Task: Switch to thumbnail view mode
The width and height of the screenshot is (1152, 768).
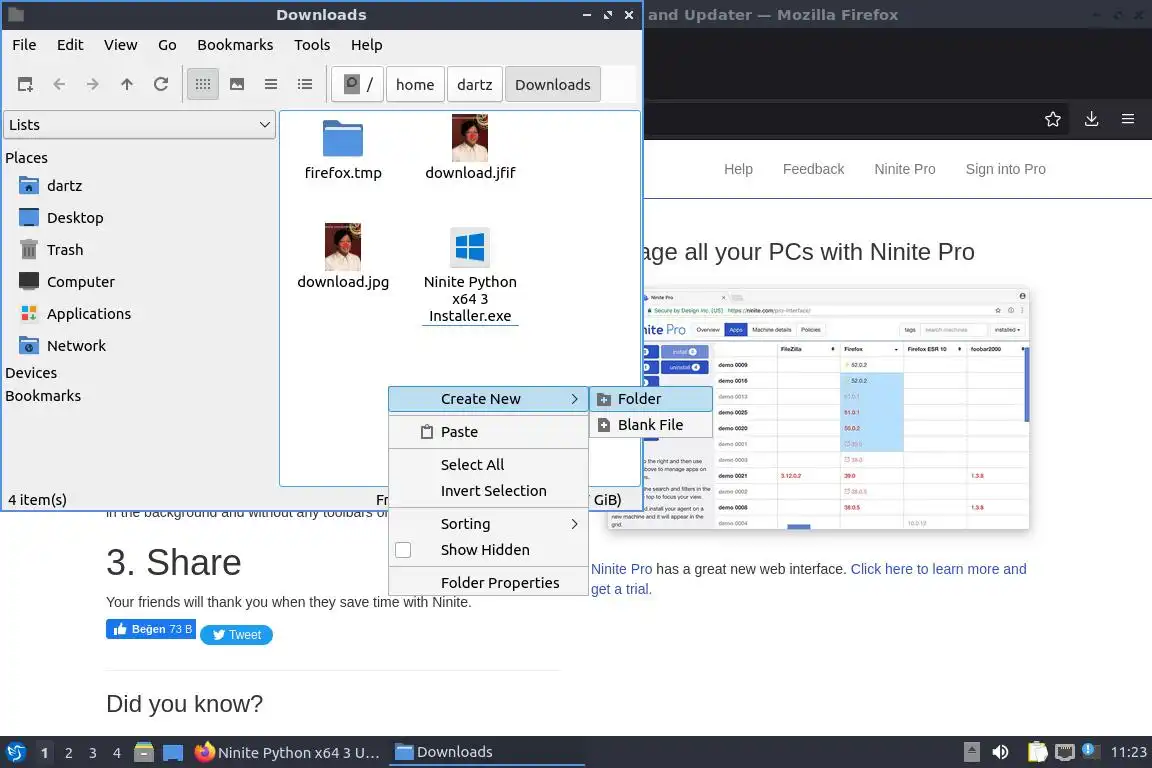Action: (237, 85)
